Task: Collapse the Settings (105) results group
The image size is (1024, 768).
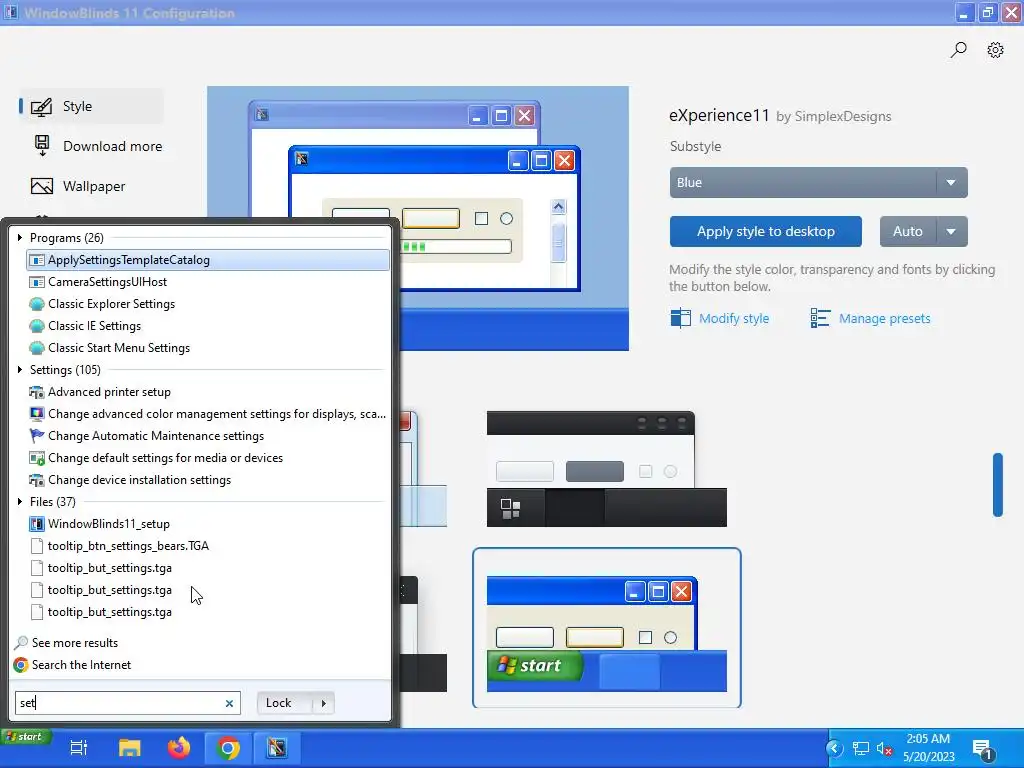Action: [20, 370]
